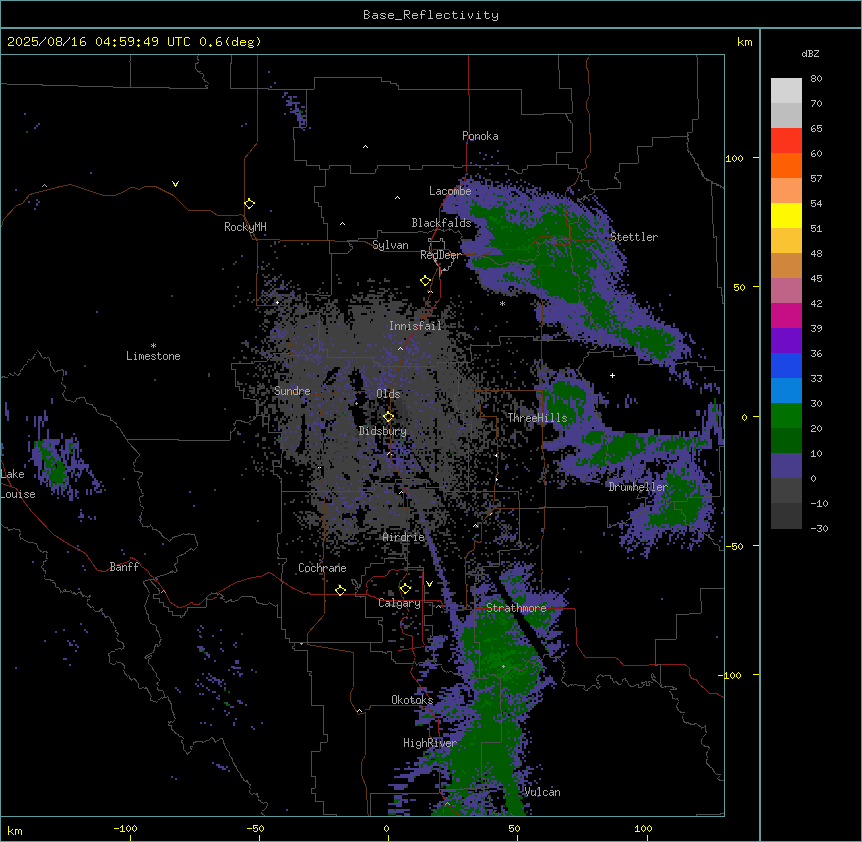Viewport: 862px width, 842px height.
Task: Click the -30 value on dBZ legend
Action: coord(819,528)
